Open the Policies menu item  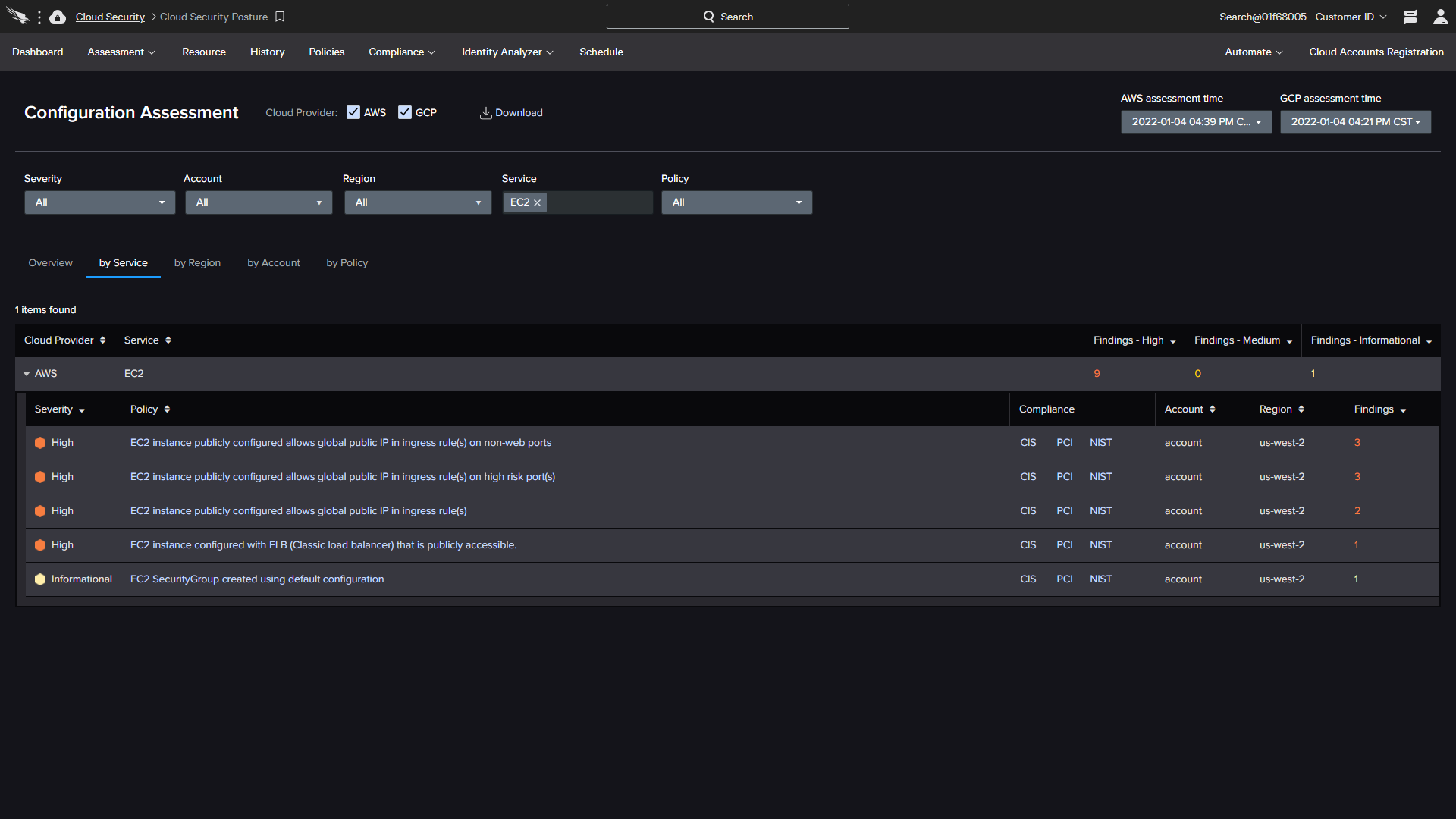(x=327, y=52)
